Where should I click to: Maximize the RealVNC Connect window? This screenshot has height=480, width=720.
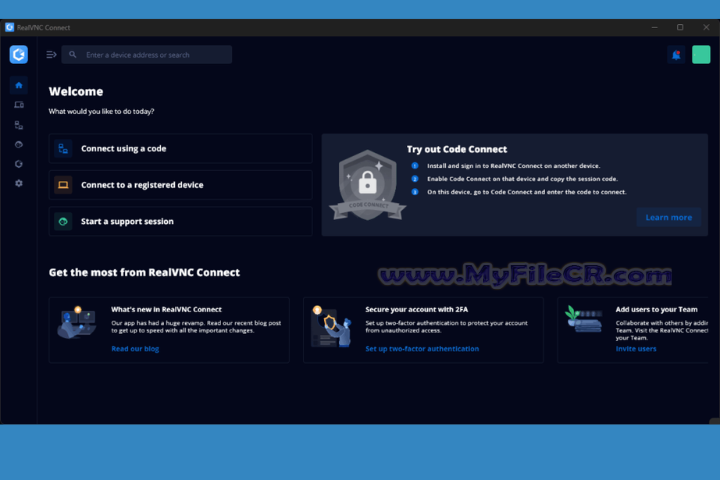click(x=680, y=27)
